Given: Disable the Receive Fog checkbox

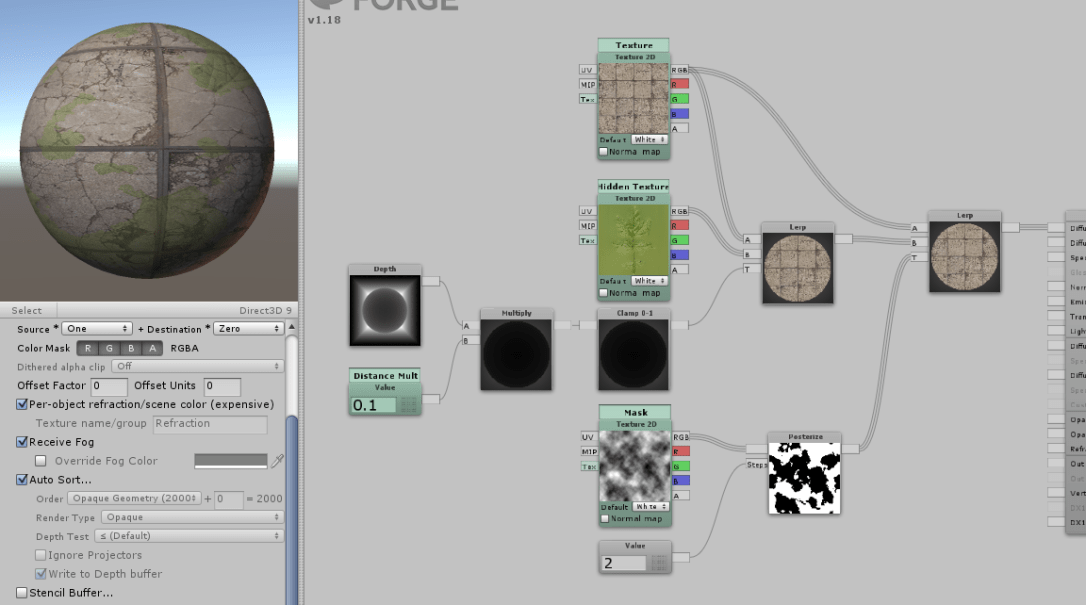Looking at the screenshot, I should [x=22, y=442].
